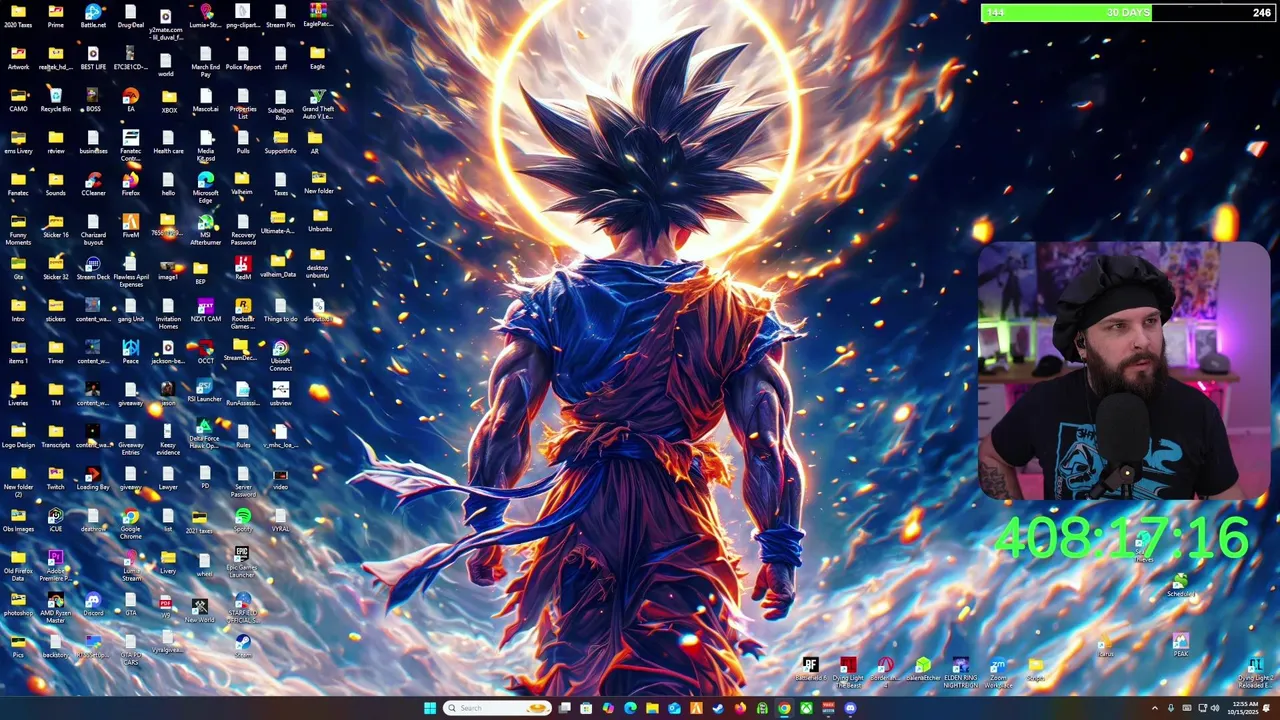Viewport: 1280px width, 720px height.
Task: Open the Spotify desktop shortcut
Action: point(243,520)
